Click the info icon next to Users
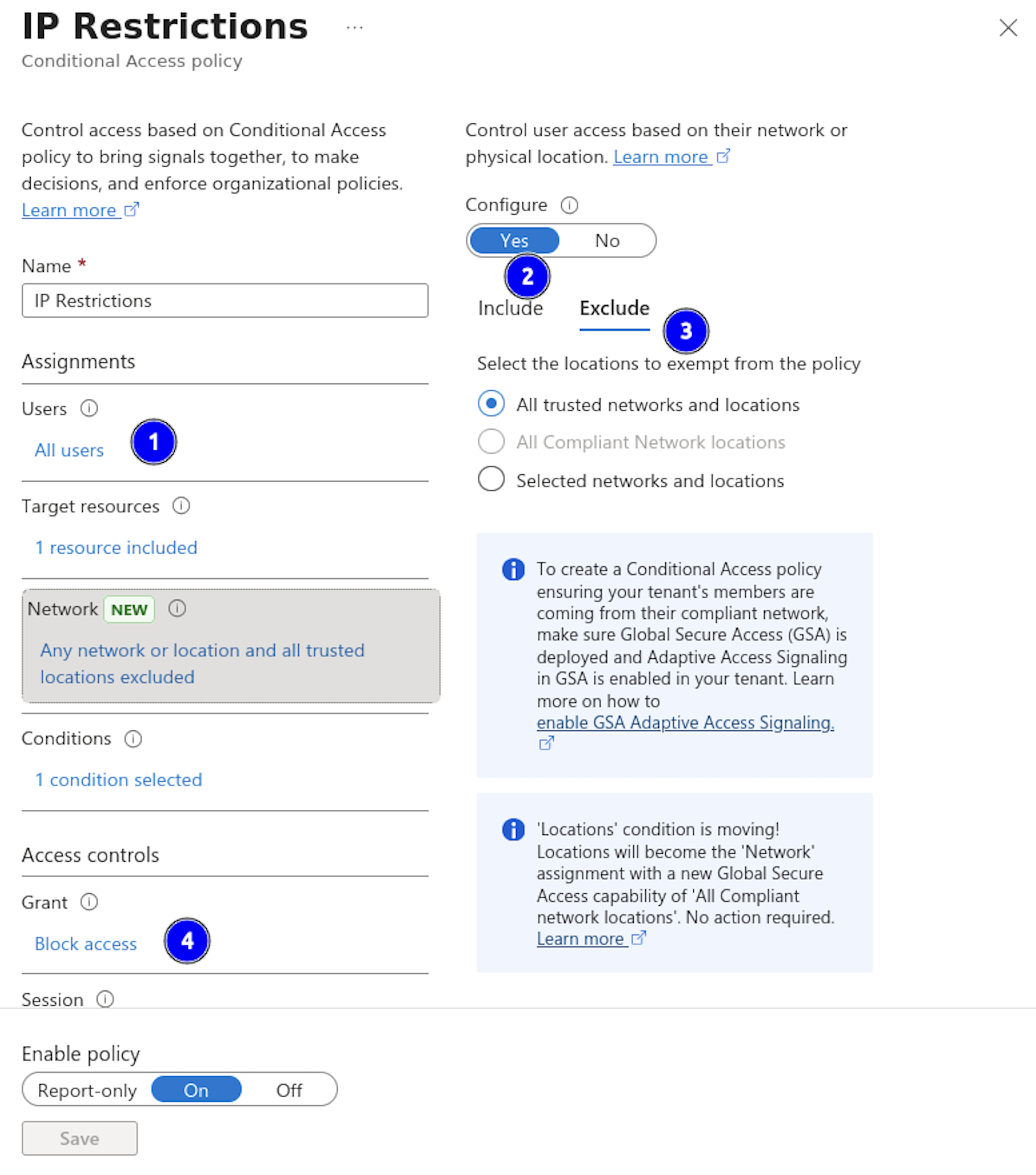The image size is (1036, 1175). coord(89,408)
